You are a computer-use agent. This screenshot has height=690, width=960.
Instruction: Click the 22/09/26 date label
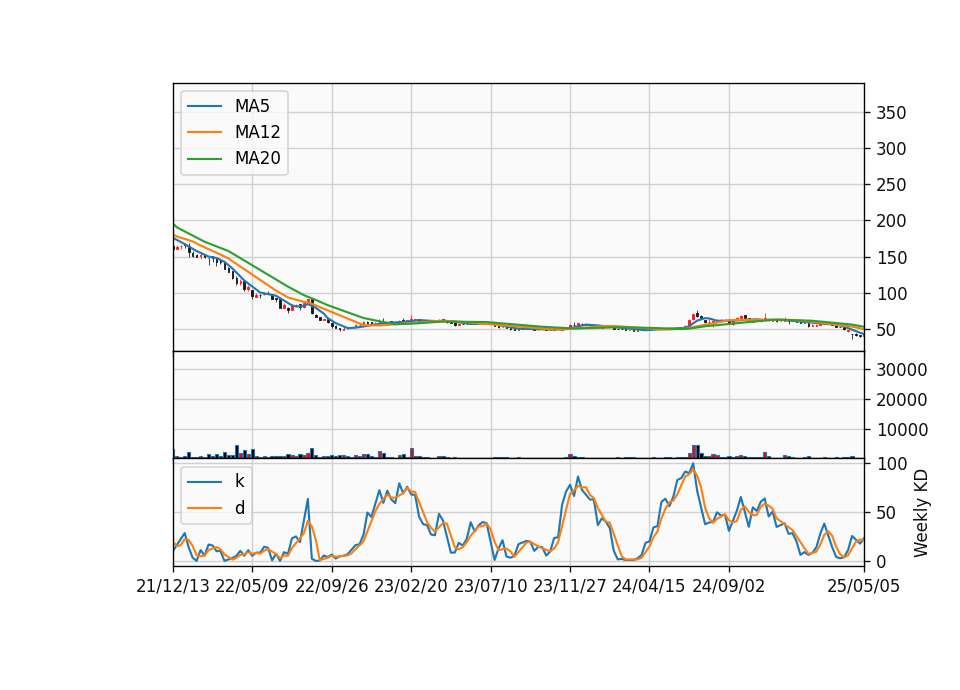pos(332,587)
